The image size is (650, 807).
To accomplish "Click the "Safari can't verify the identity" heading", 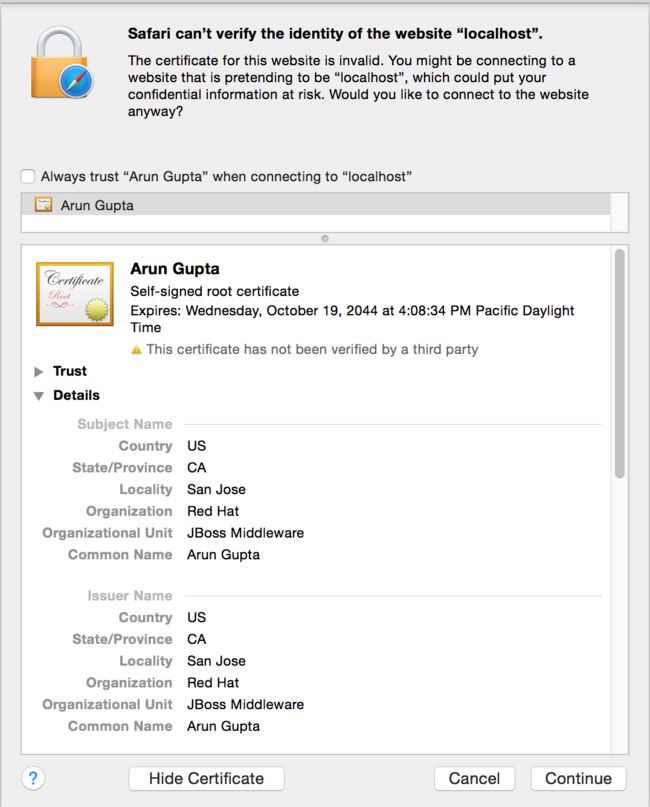I will pyautogui.click(x=335, y=33).
